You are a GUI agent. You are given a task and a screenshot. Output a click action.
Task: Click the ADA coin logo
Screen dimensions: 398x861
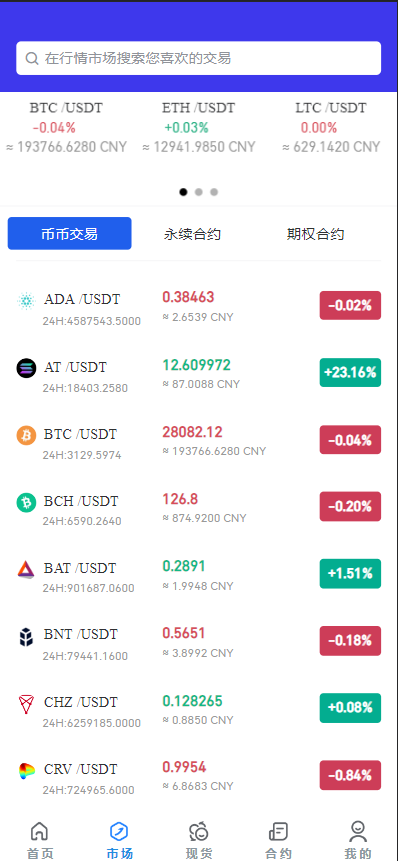26,300
